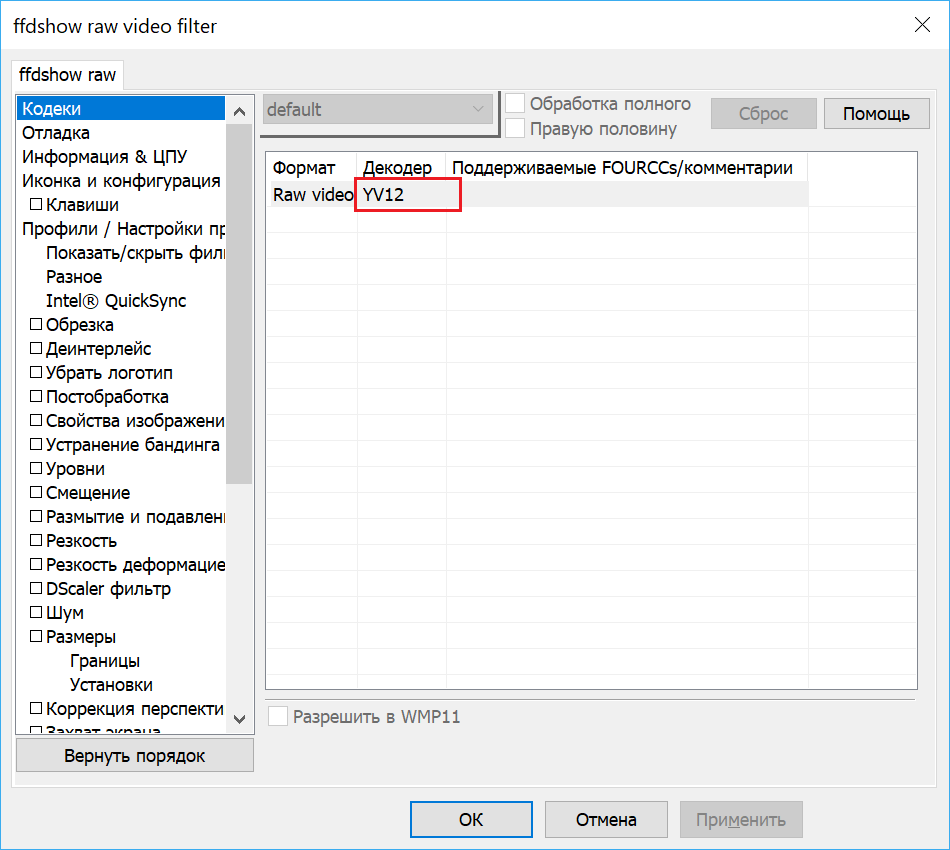This screenshot has height=850, width=950.
Task: Click the Декодер column header
Action: click(x=398, y=168)
